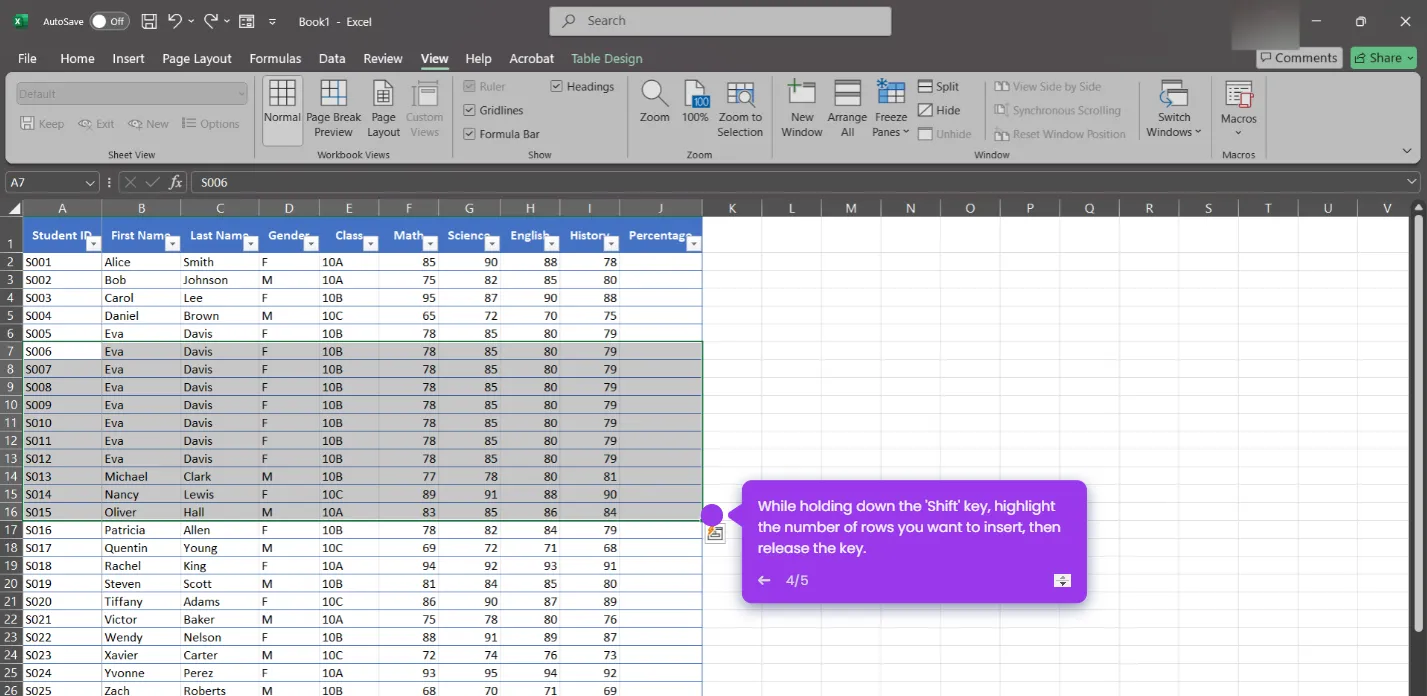
Task: Switch to the Home tab
Action: [x=77, y=58]
